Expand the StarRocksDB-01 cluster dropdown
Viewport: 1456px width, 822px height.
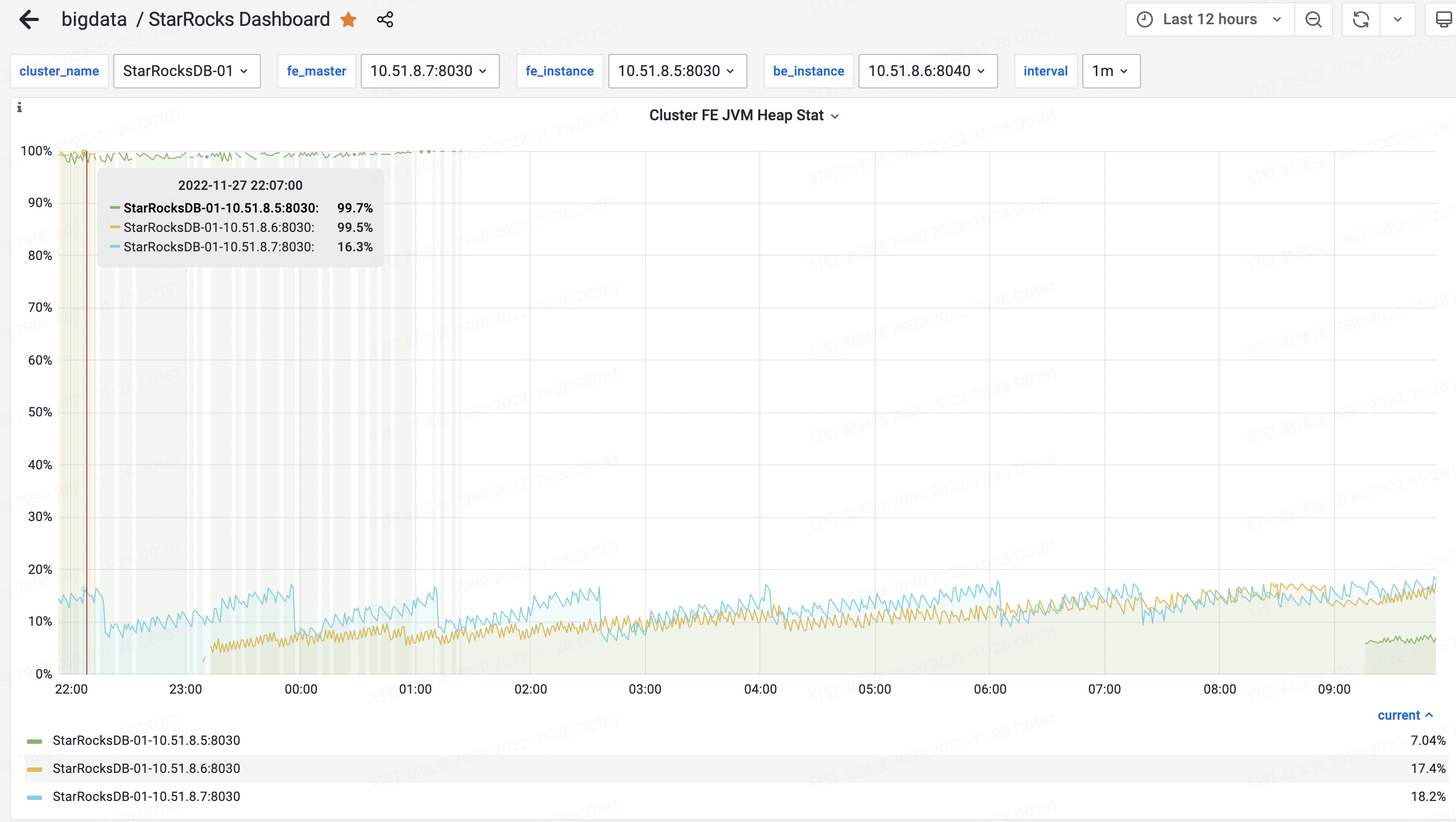pos(187,71)
